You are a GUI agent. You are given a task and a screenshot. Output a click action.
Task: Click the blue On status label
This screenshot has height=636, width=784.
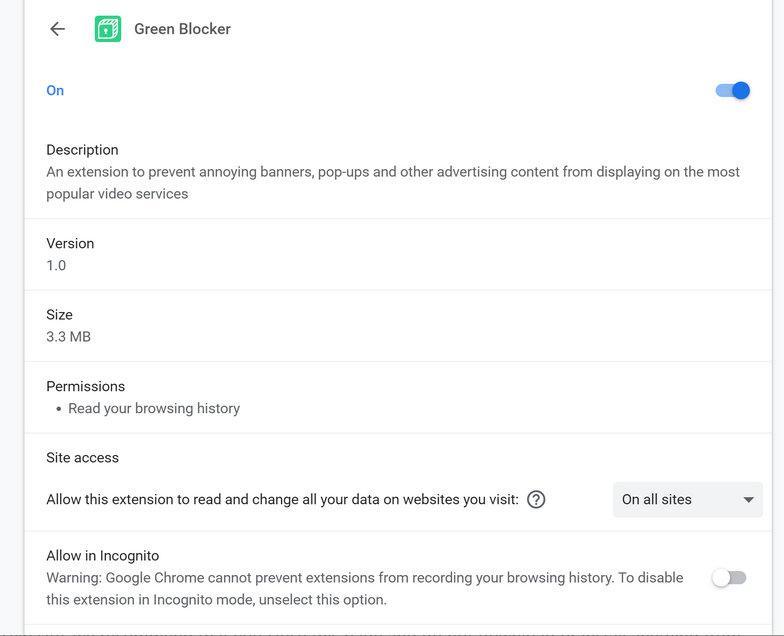(55, 91)
